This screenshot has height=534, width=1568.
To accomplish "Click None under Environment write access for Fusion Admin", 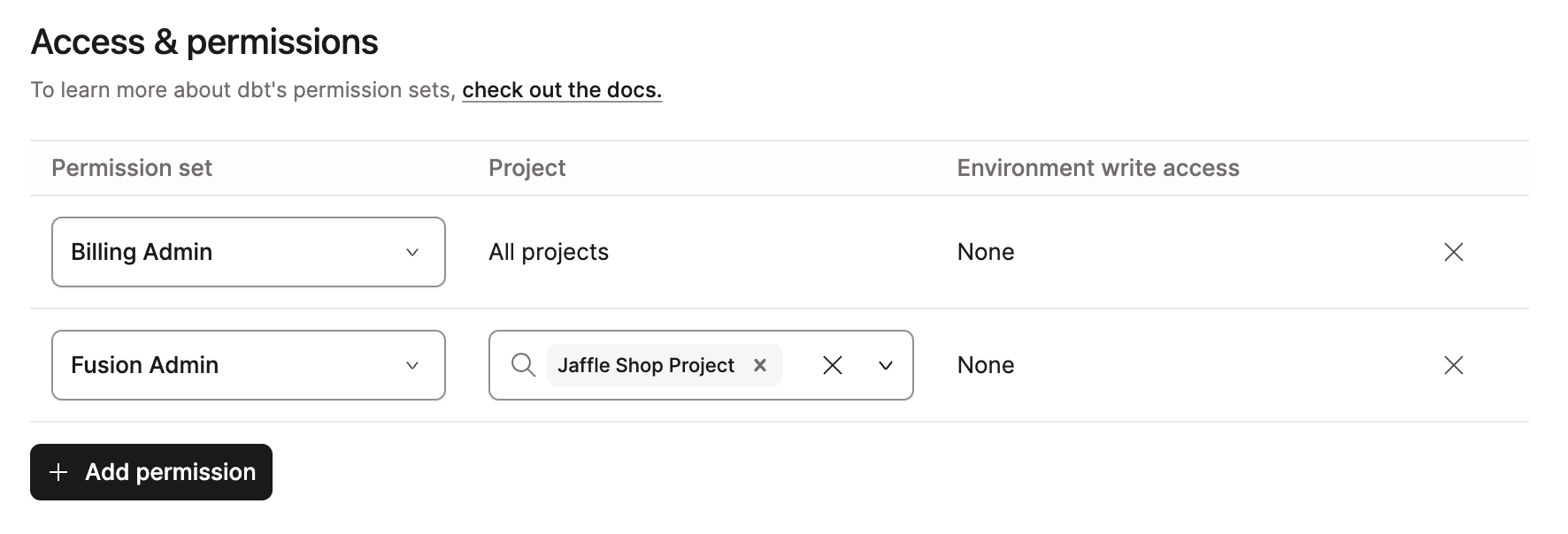I will 985,365.
